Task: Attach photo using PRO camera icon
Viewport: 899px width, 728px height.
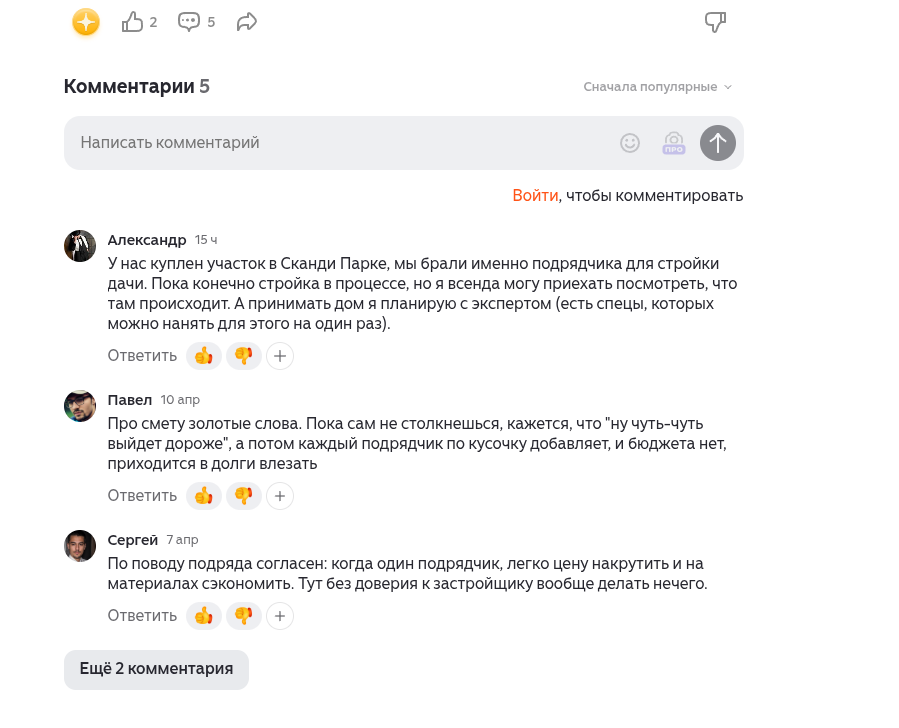Action: tap(674, 143)
